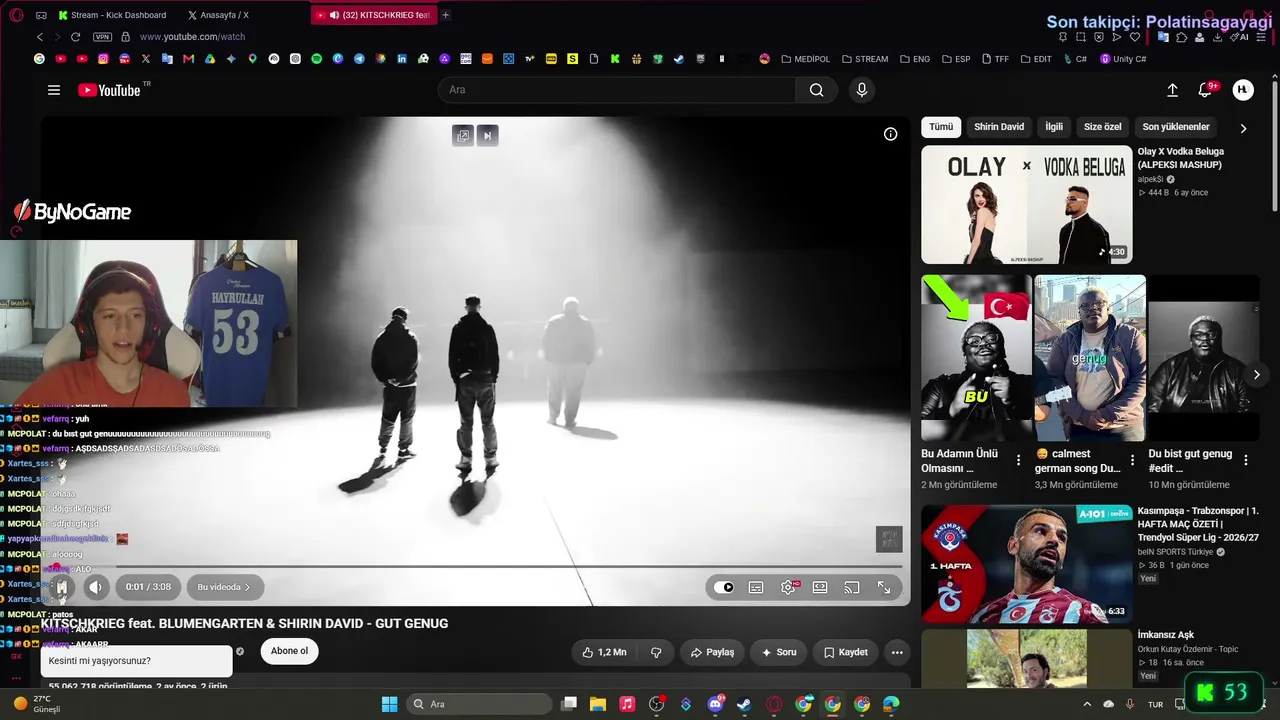1280x720 pixels.
Task: Click the YouTube search magnifier button
Action: point(817,90)
